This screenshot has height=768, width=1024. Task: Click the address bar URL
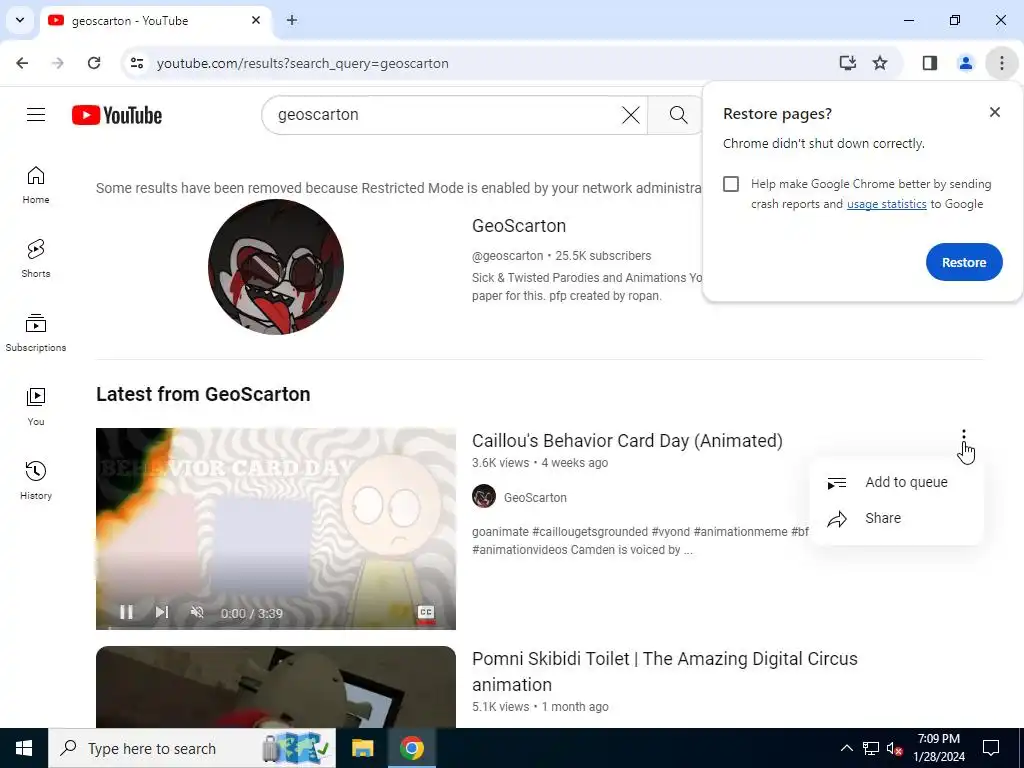[302, 63]
